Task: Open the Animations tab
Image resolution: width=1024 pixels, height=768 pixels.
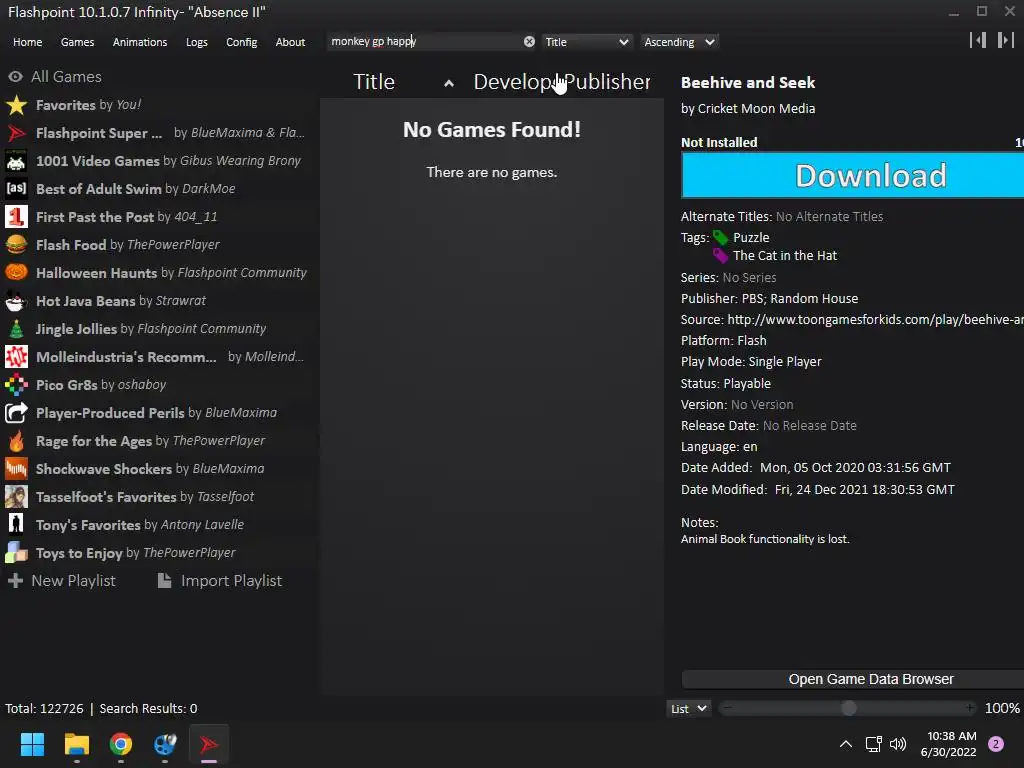Action: 140,42
